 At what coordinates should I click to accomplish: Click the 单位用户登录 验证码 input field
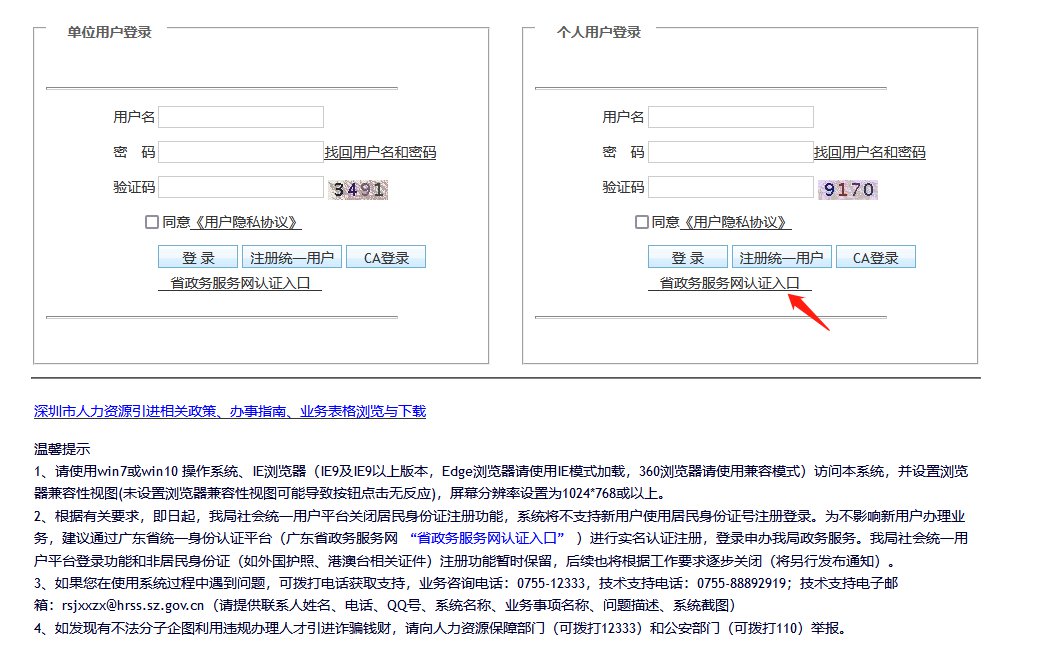241,186
